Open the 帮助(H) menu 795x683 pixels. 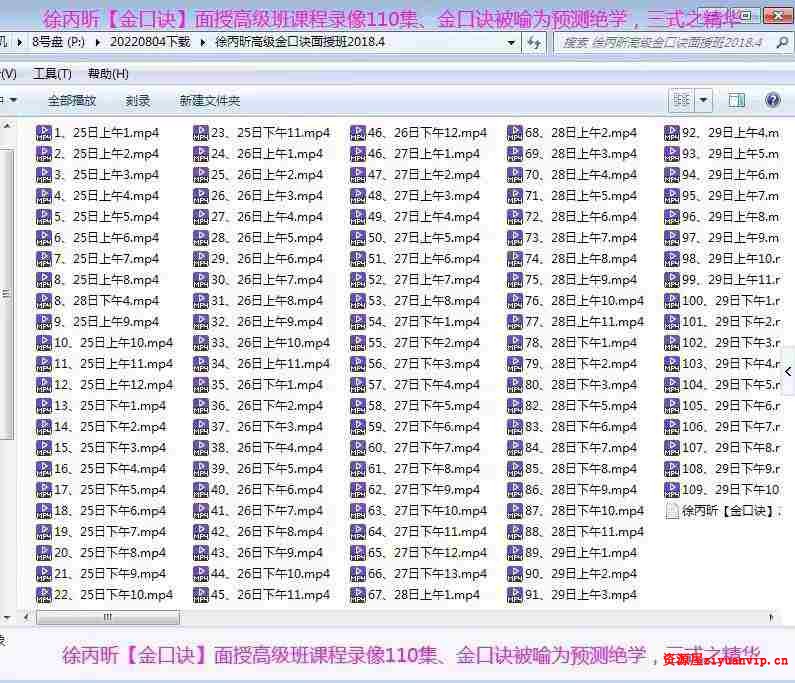(108, 74)
